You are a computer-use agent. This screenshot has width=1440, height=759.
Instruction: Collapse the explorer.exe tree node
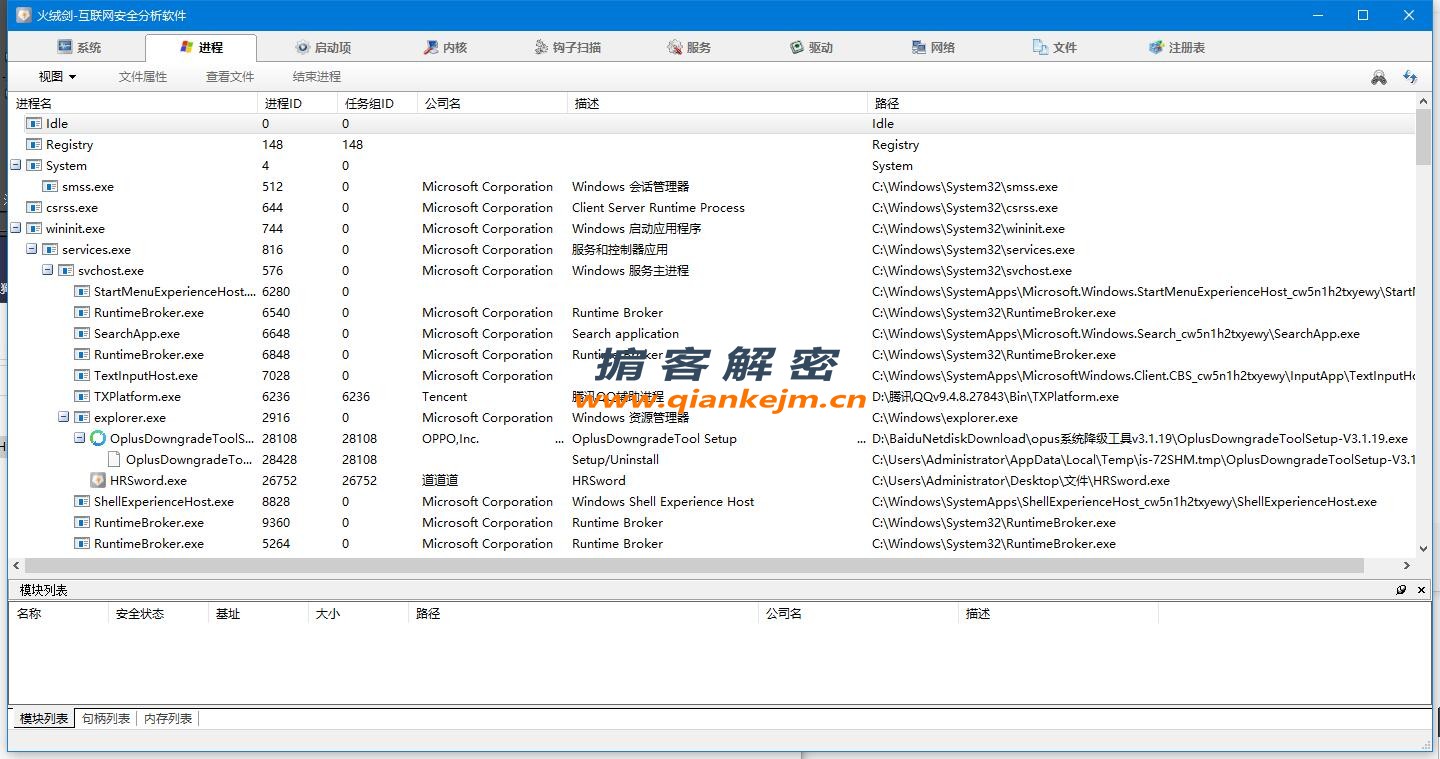pos(64,418)
